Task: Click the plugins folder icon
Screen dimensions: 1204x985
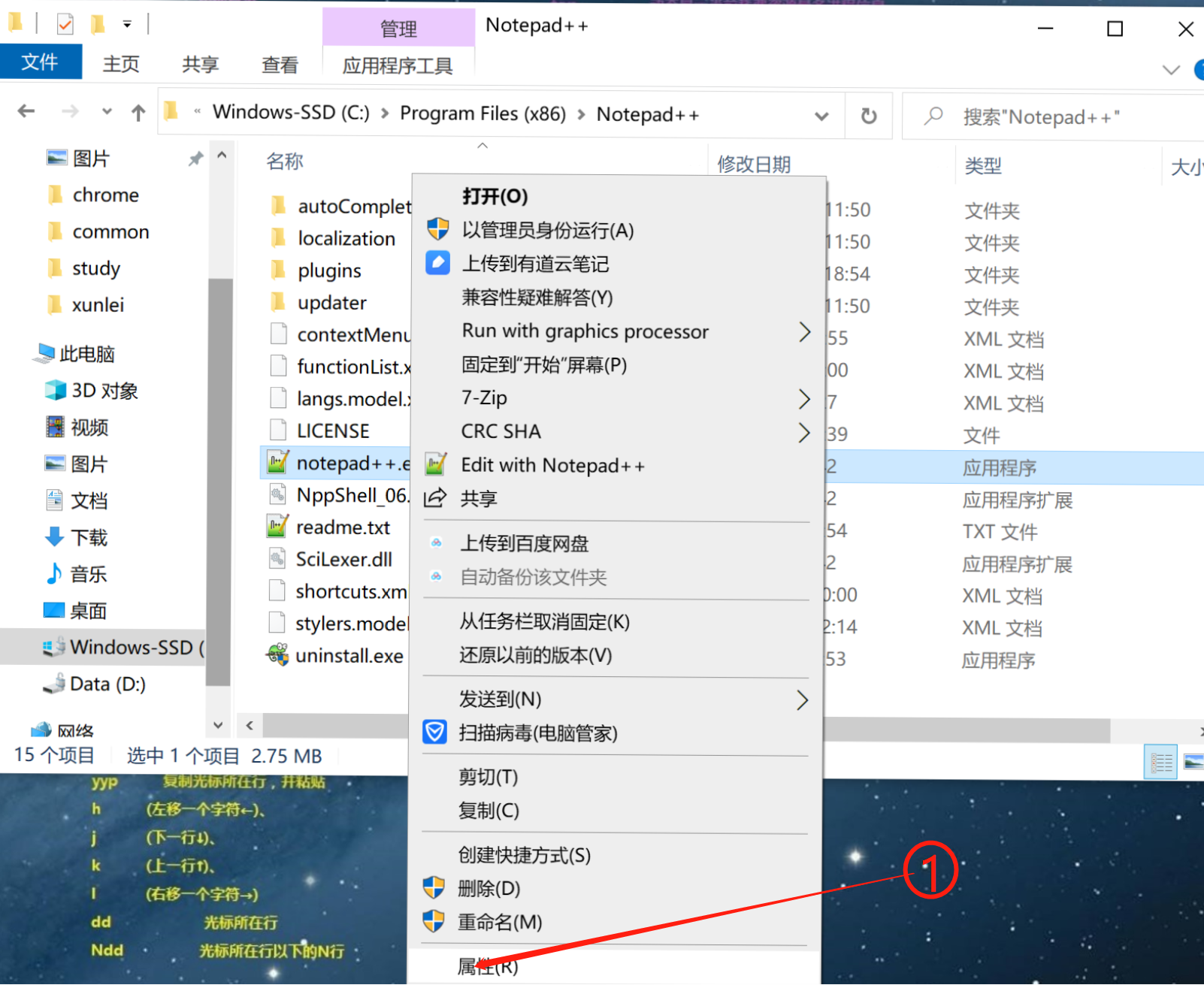Action: (278, 270)
